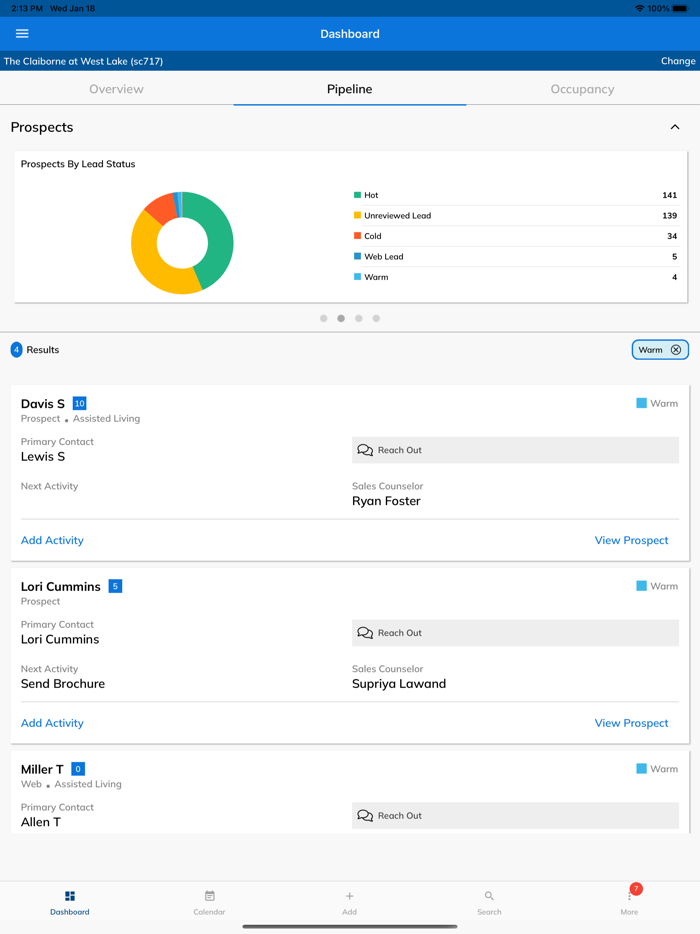Tap Reach Out for Davis S
Viewport: 700px width, 934px height.
[x=516, y=450]
